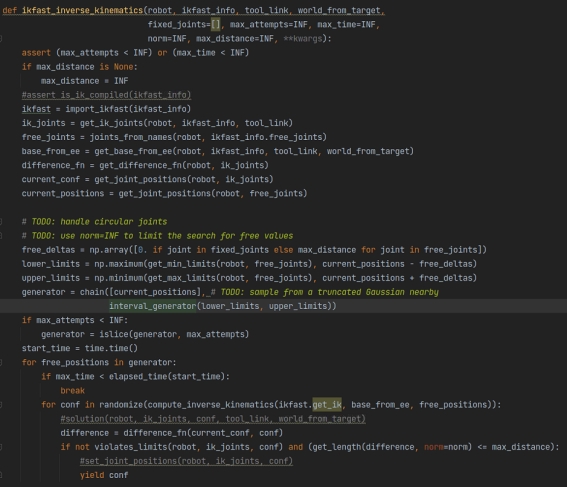This screenshot has width=567, height=488.
Task: Click current_conf in the 'current_conf =' assignment
Action: pos(51,180)
